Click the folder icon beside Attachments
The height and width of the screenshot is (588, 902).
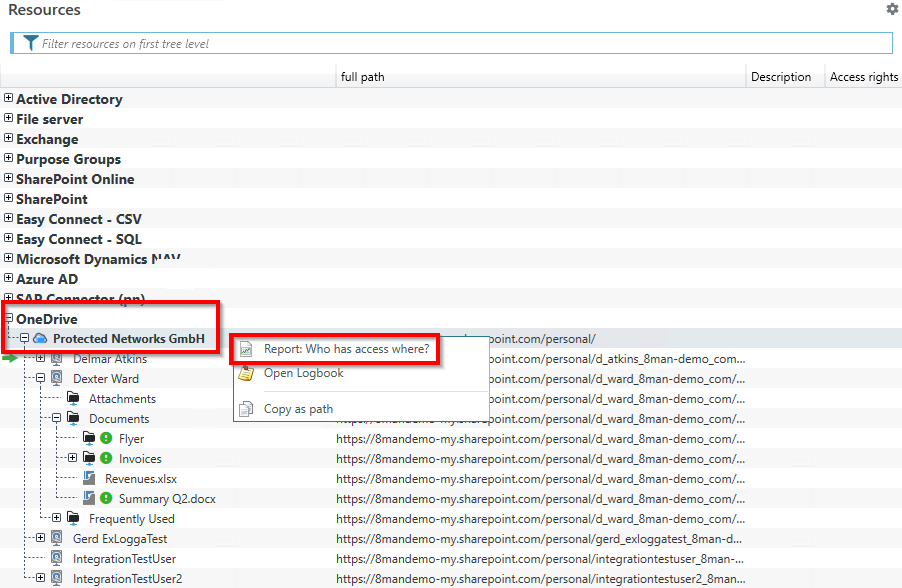tap(73, 399)
